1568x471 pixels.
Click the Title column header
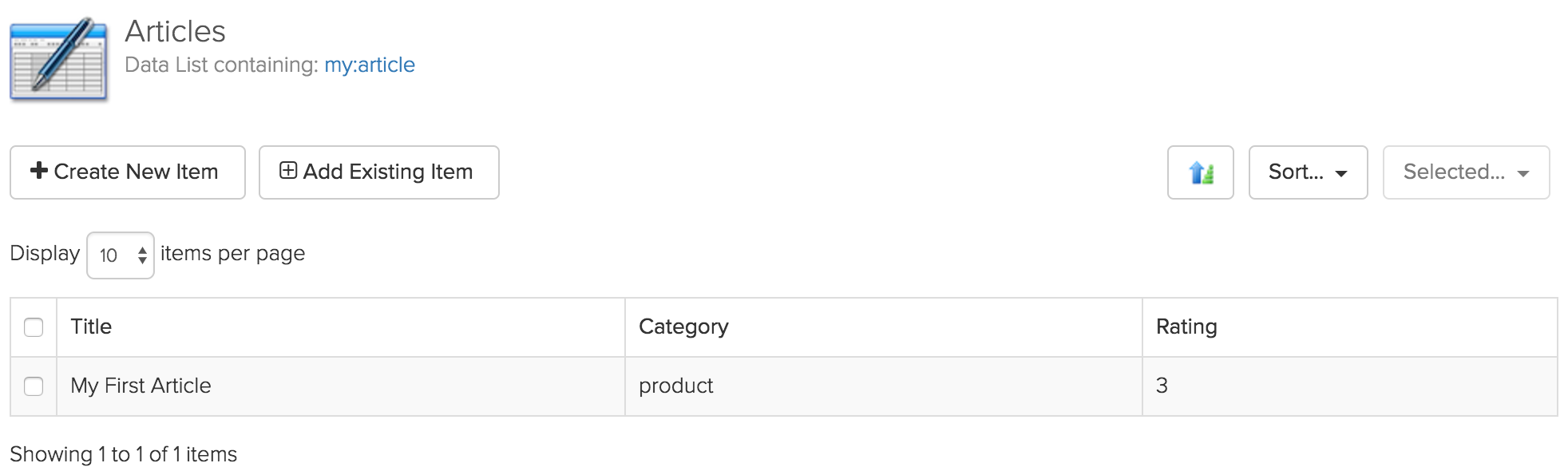pyautogui.click(x=91, y=327)
